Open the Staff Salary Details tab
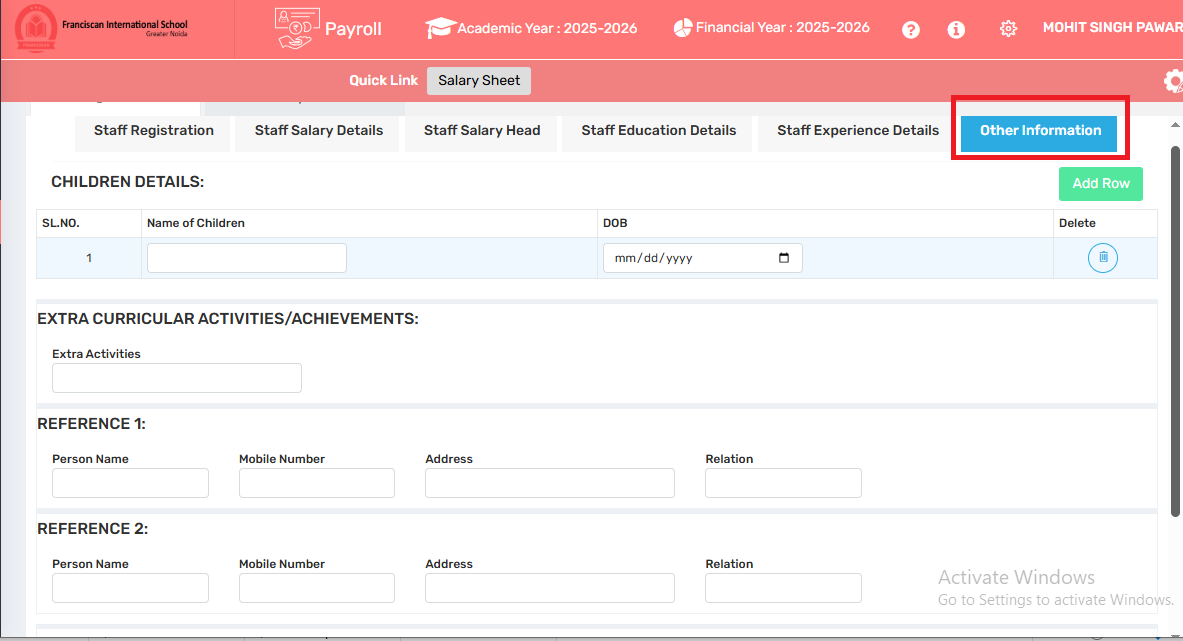Viewport: 1183px width, 641px height. click(x=318, y=130)
